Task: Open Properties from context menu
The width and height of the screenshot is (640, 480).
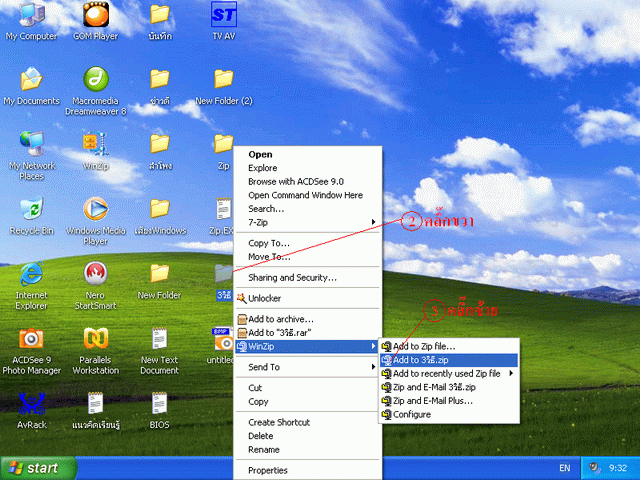Action: pos(308,470)
